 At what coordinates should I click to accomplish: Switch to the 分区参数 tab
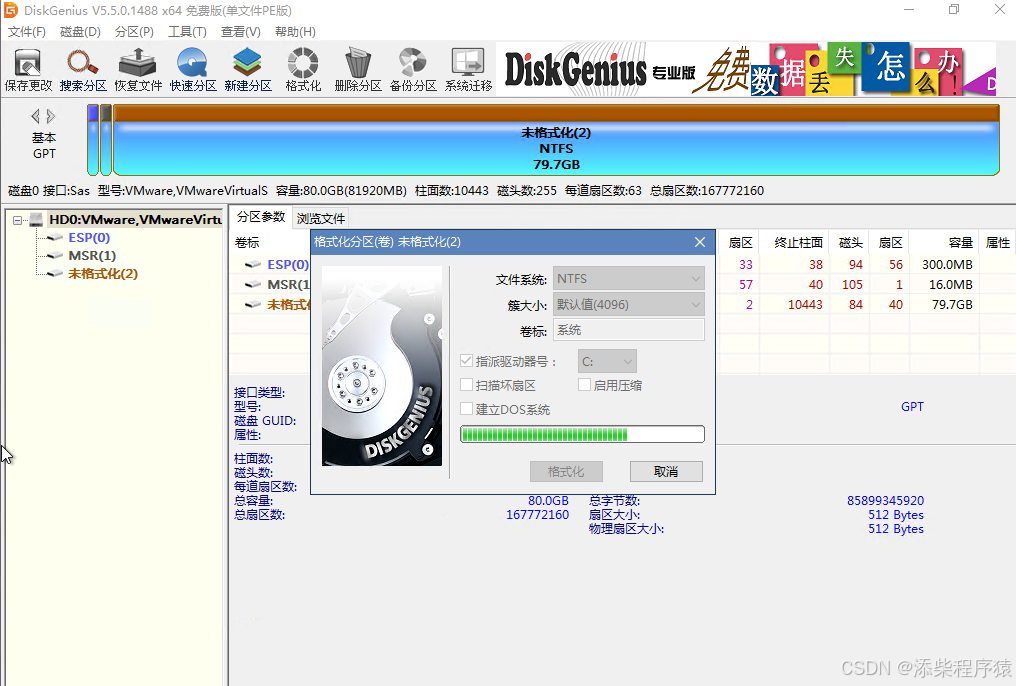(x=261, y=217)
